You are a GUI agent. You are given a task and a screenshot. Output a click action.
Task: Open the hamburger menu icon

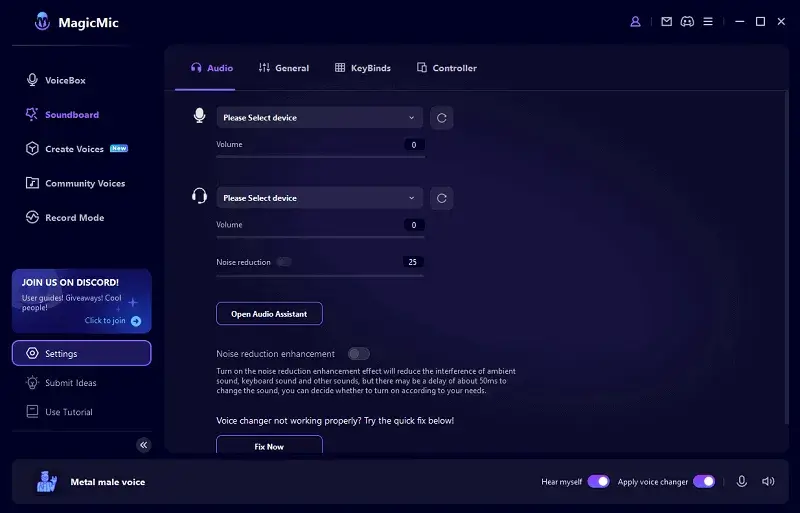(708, 21)
